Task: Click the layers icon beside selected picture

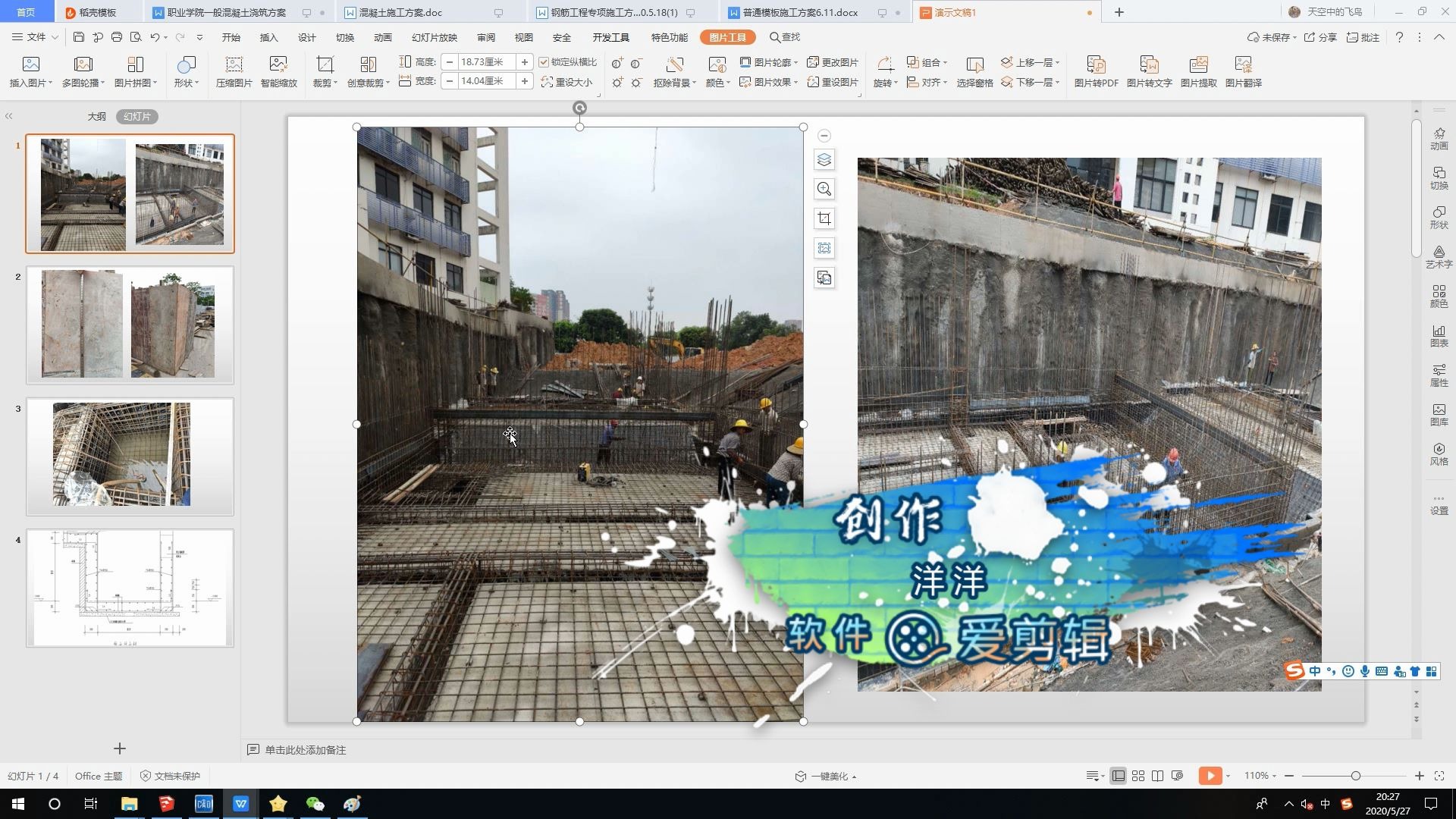Action: click(x=824, y=160)
